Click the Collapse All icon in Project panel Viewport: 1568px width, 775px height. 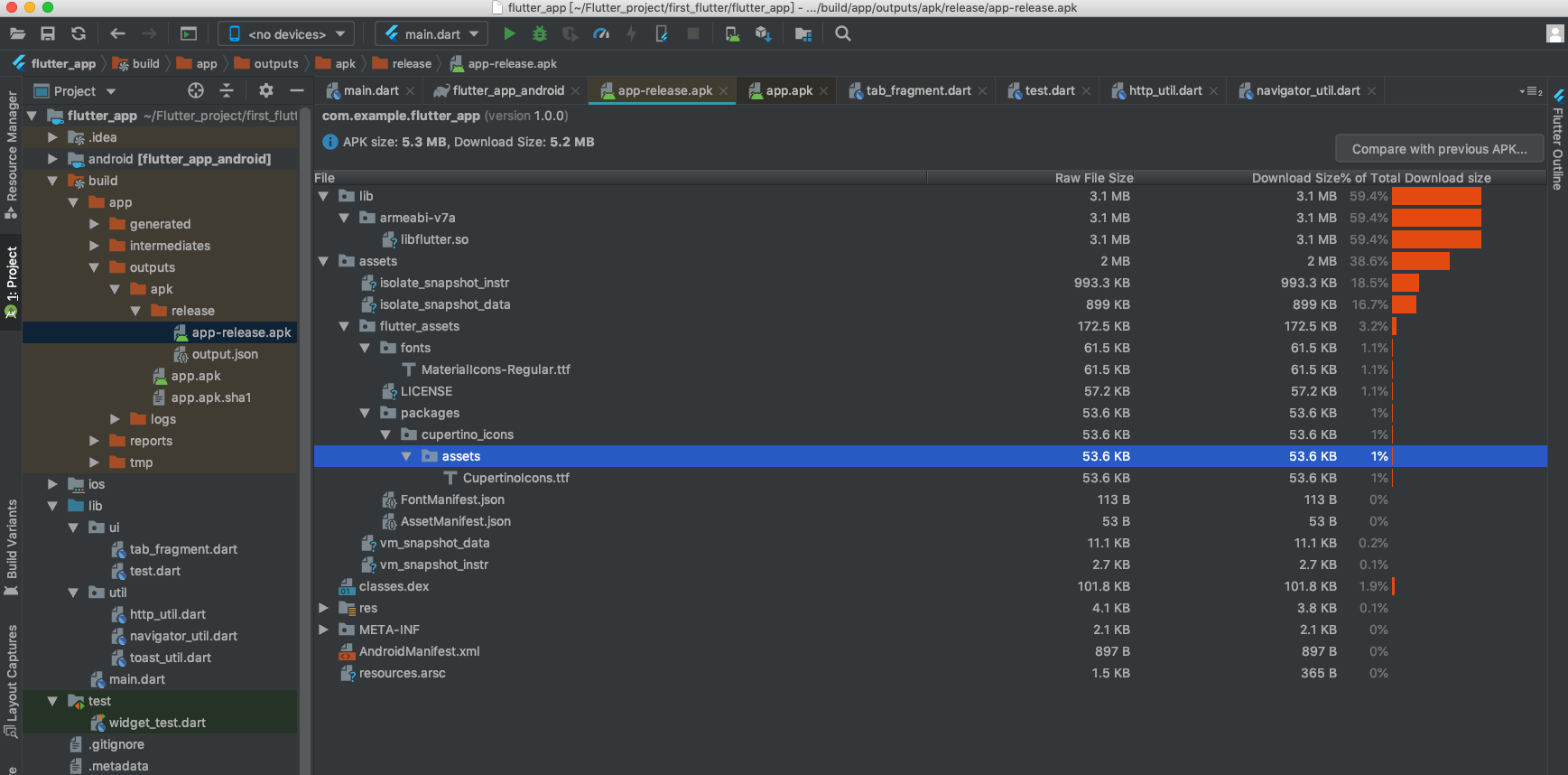[227, 90]
